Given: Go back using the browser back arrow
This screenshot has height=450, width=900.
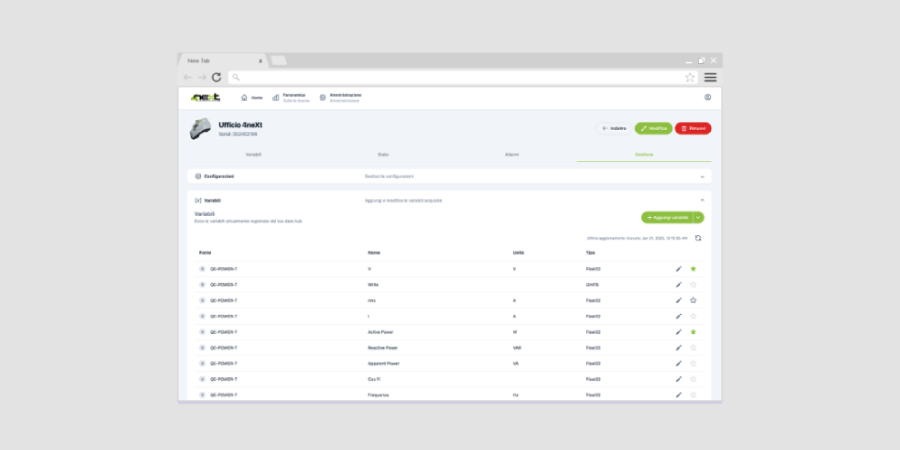Looking at the screenshot, I should coord(188,77).
